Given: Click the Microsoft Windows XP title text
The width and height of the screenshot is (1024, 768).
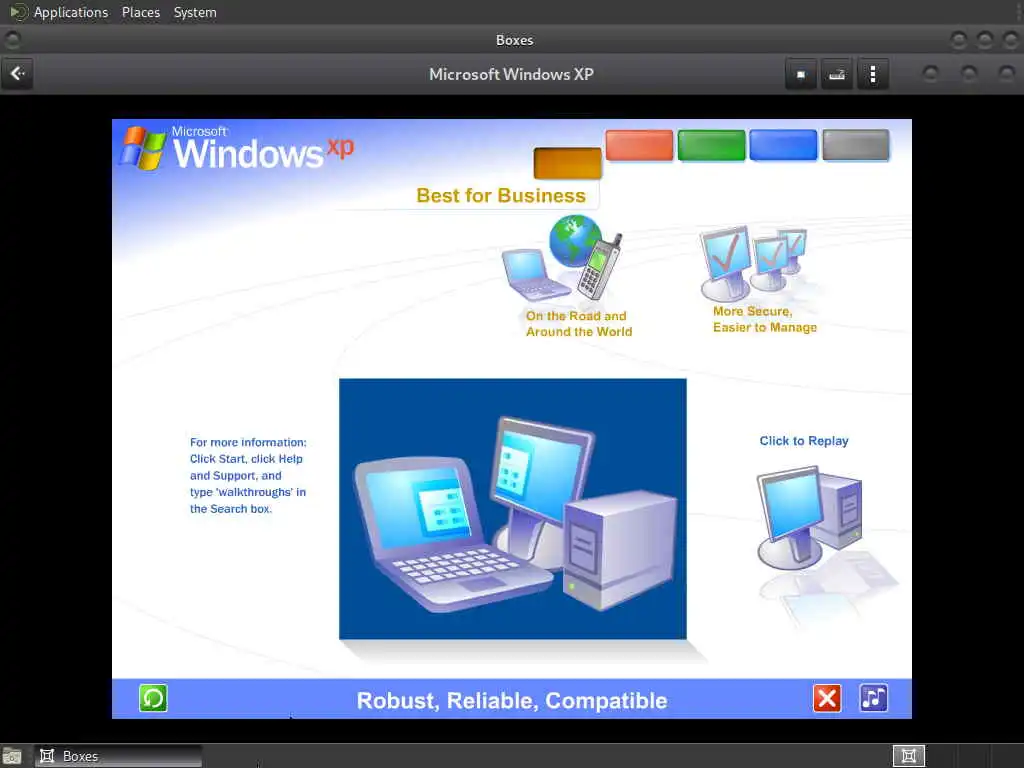Looking at the screenshot, I should 511,74.
